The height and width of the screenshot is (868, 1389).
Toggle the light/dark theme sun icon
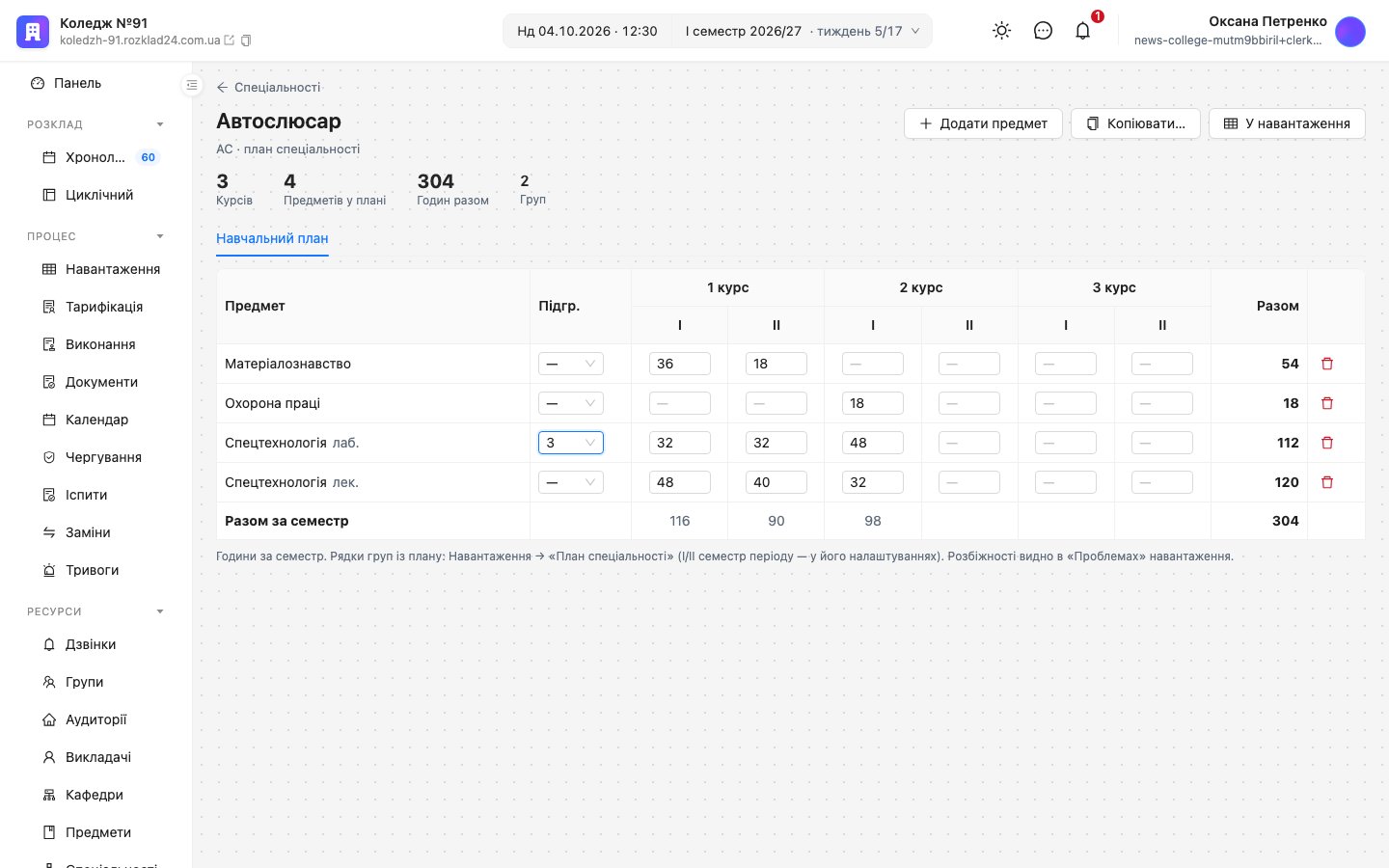[1002, 31]
